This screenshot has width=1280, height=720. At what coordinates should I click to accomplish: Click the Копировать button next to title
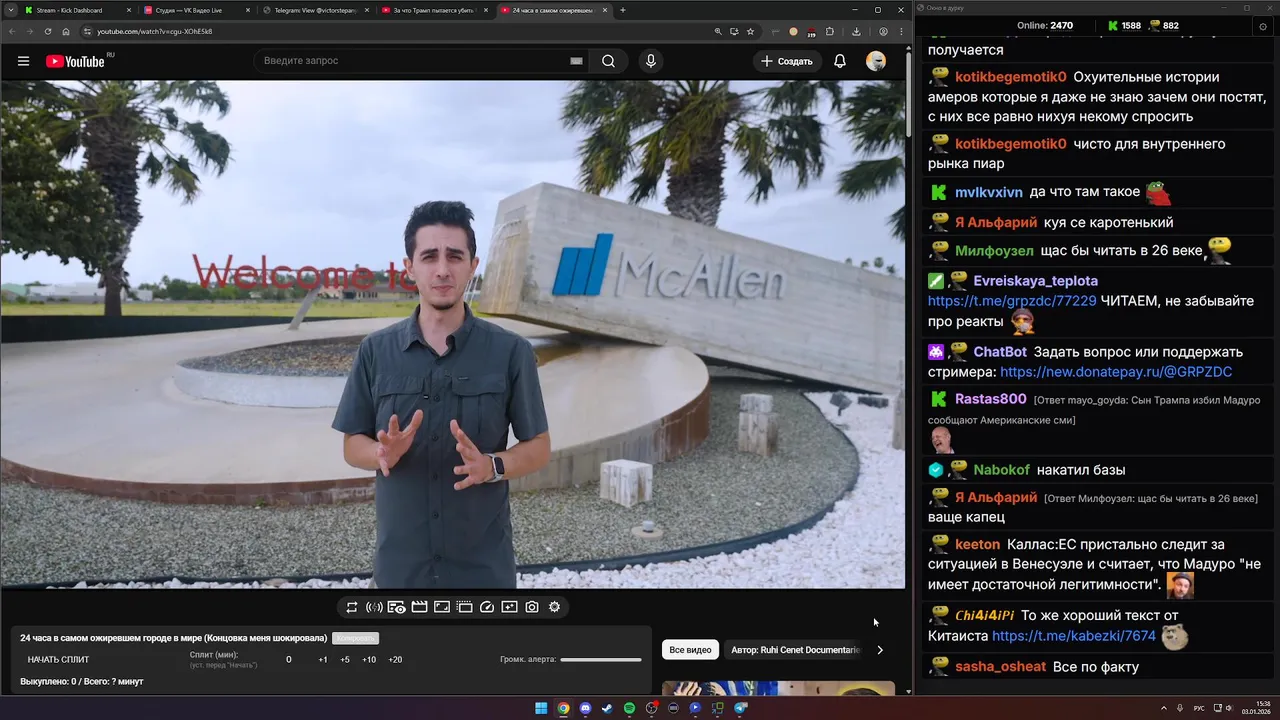[x=356, y=638]
